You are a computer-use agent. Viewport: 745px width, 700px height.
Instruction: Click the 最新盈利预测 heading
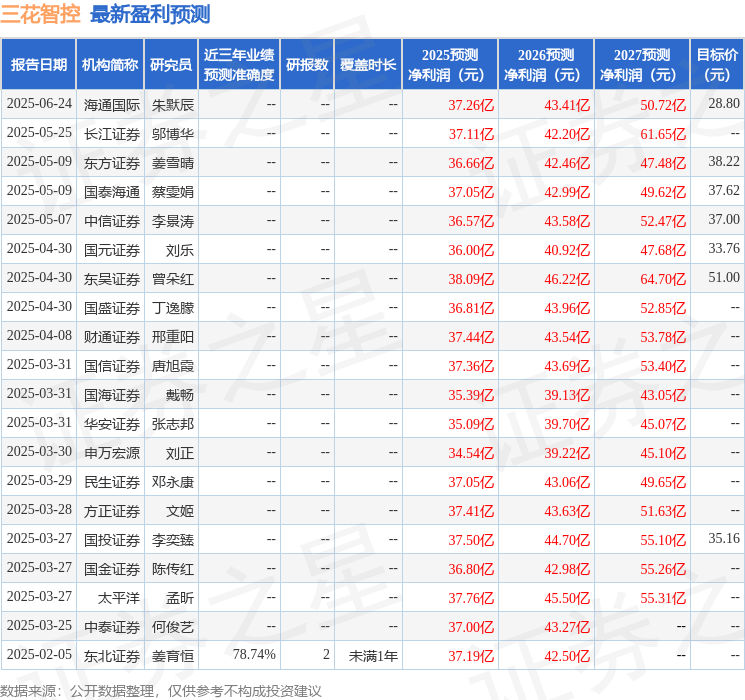[150, 14]
